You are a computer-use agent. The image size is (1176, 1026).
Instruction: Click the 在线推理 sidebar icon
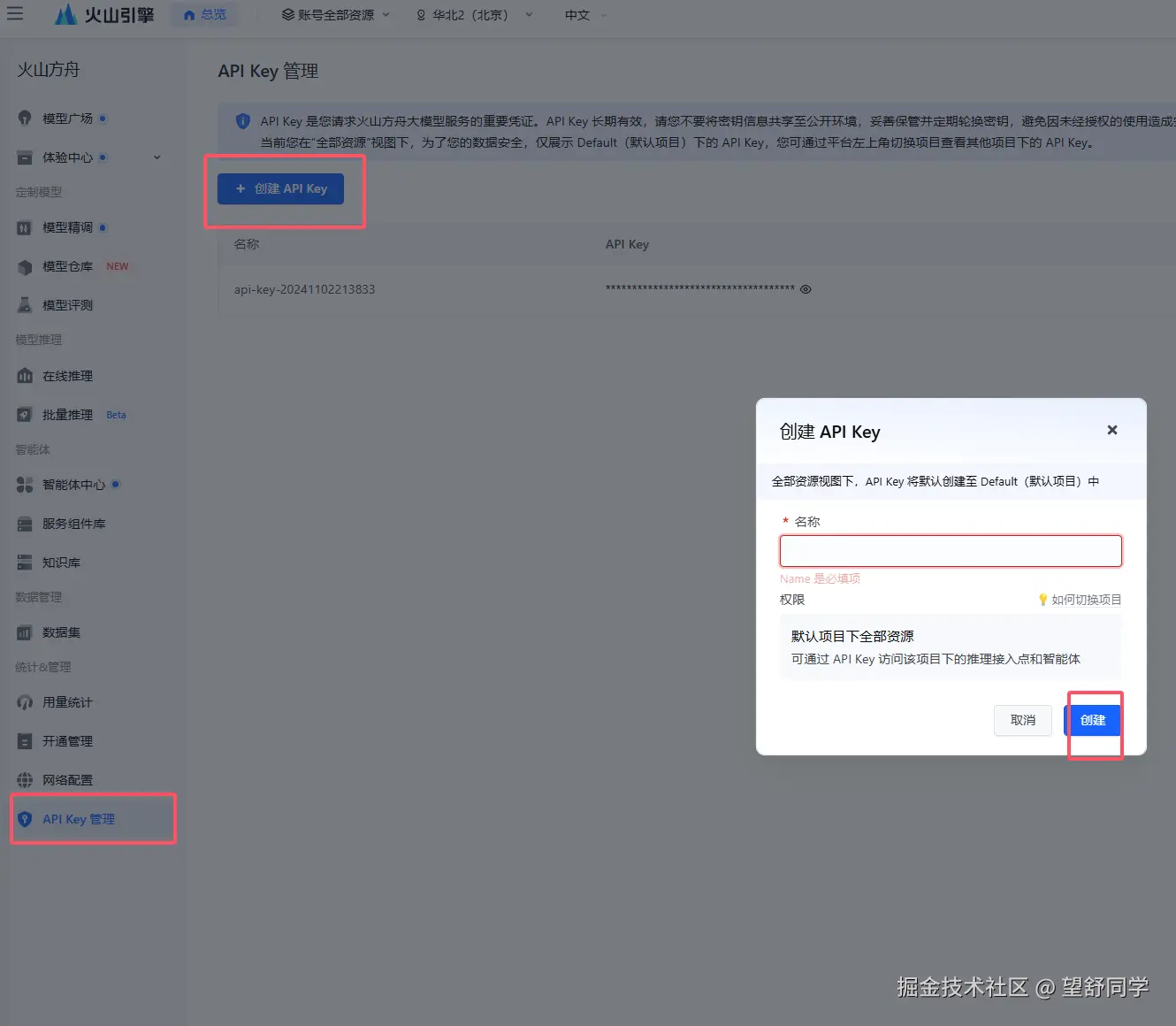point(25,376)
